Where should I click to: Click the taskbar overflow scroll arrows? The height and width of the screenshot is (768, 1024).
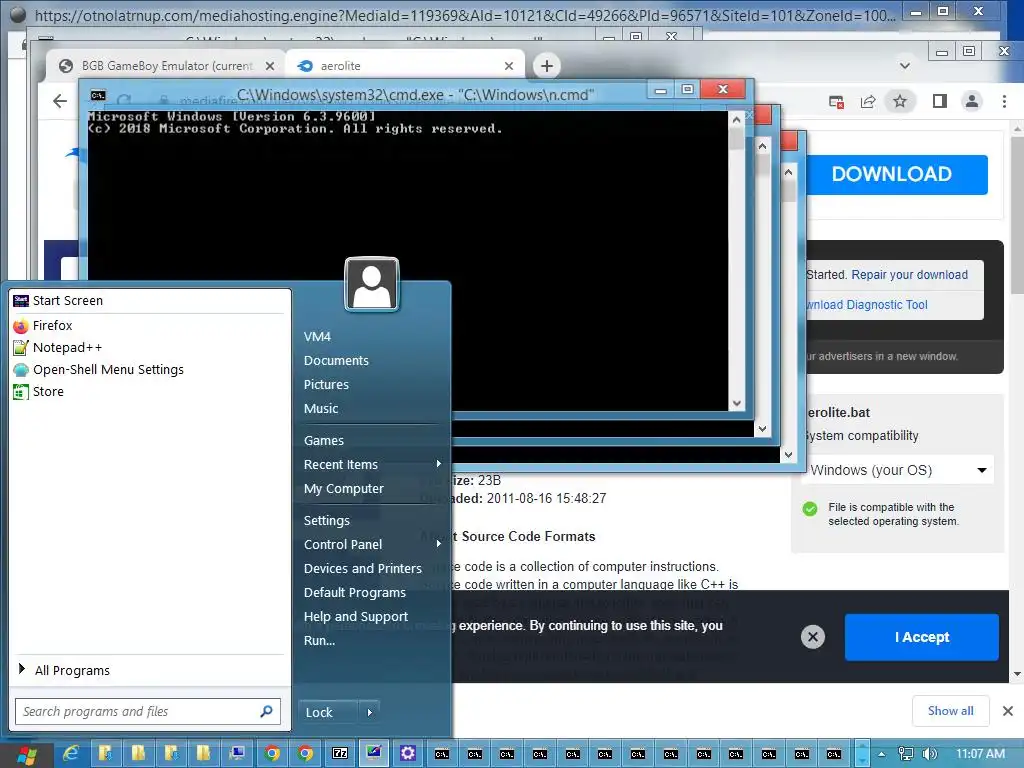862,754
